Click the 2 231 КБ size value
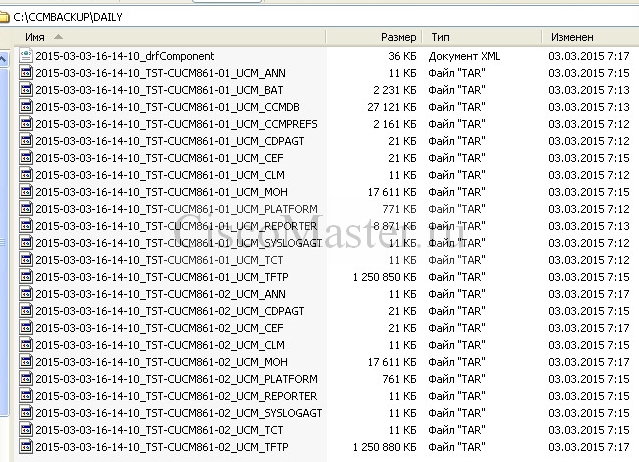This screenshot has width=639, height=462. click(x=395, y=90)
